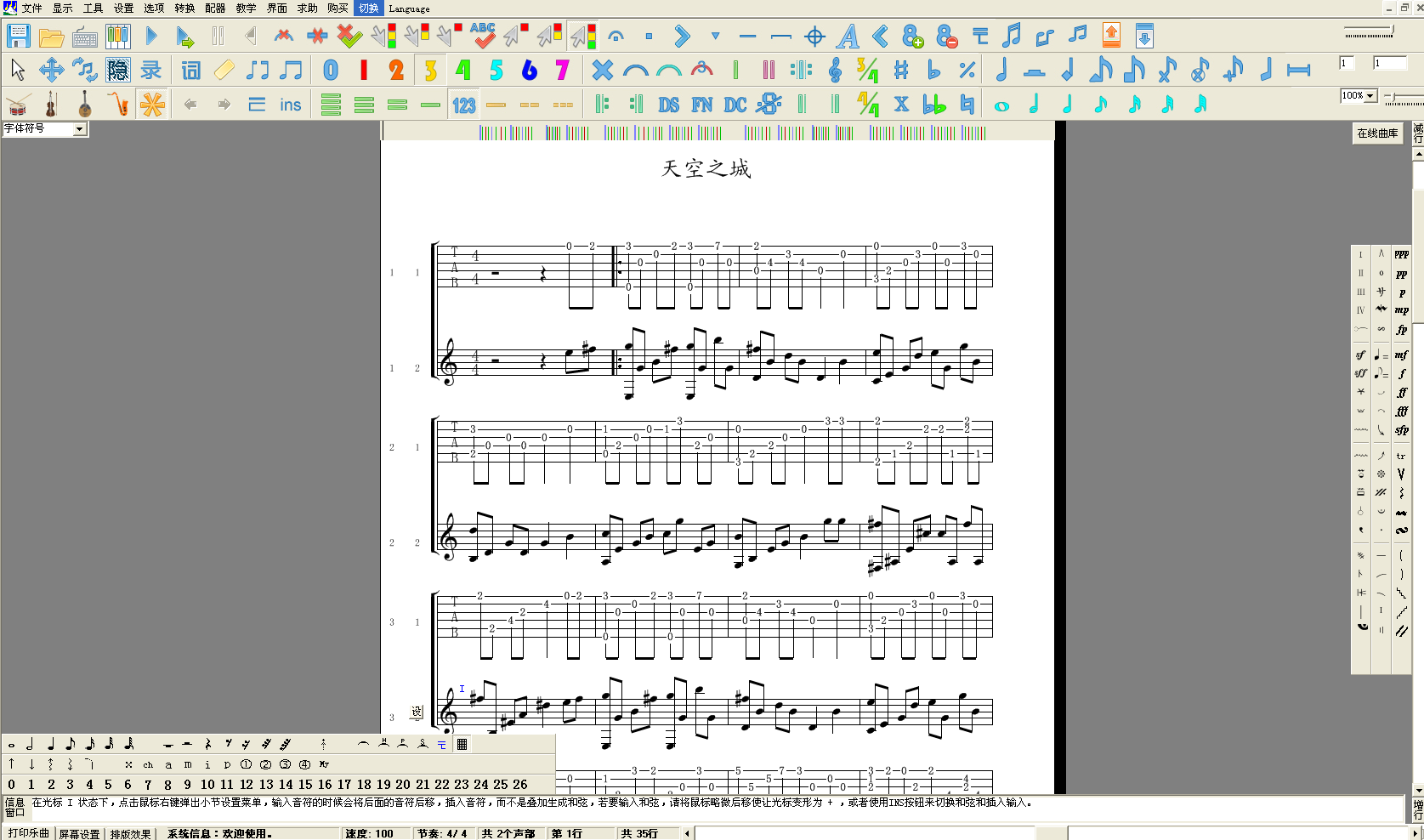Select the sfp dynamic marking
The width and height of the screenshot is (1424, 840).
click(1402, 430)
